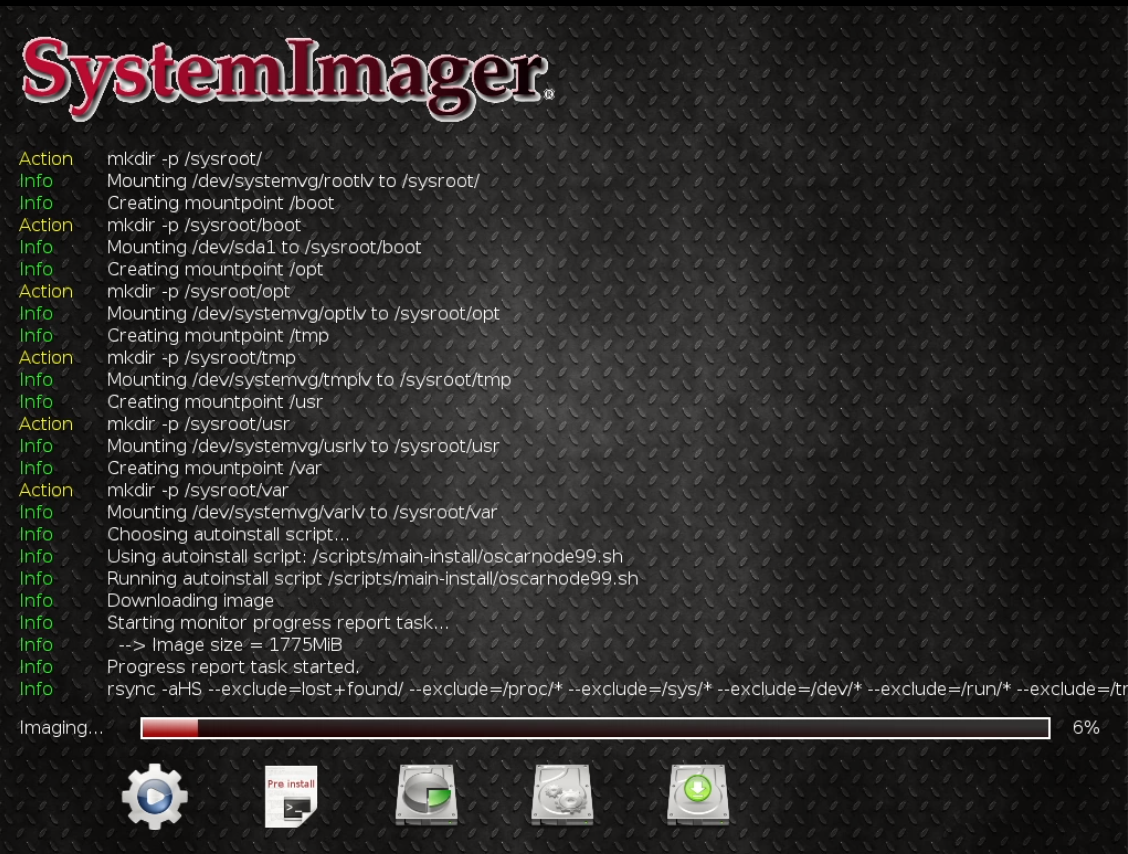Click 'Creating mountpoint /usr' log entry
Image resolution: width=1128 pixels, height=854 pixels.
pyautogui.click(x=214, y=402)
